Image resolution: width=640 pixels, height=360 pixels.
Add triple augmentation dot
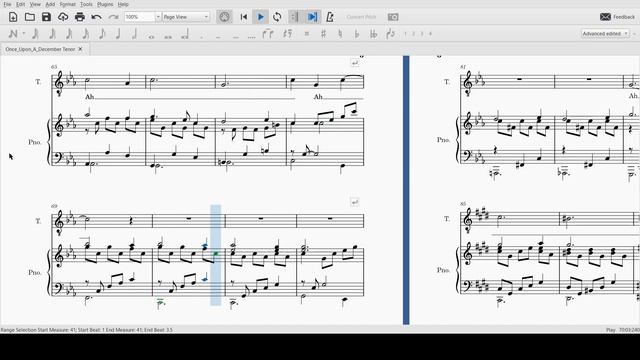[x=235, y=37]
